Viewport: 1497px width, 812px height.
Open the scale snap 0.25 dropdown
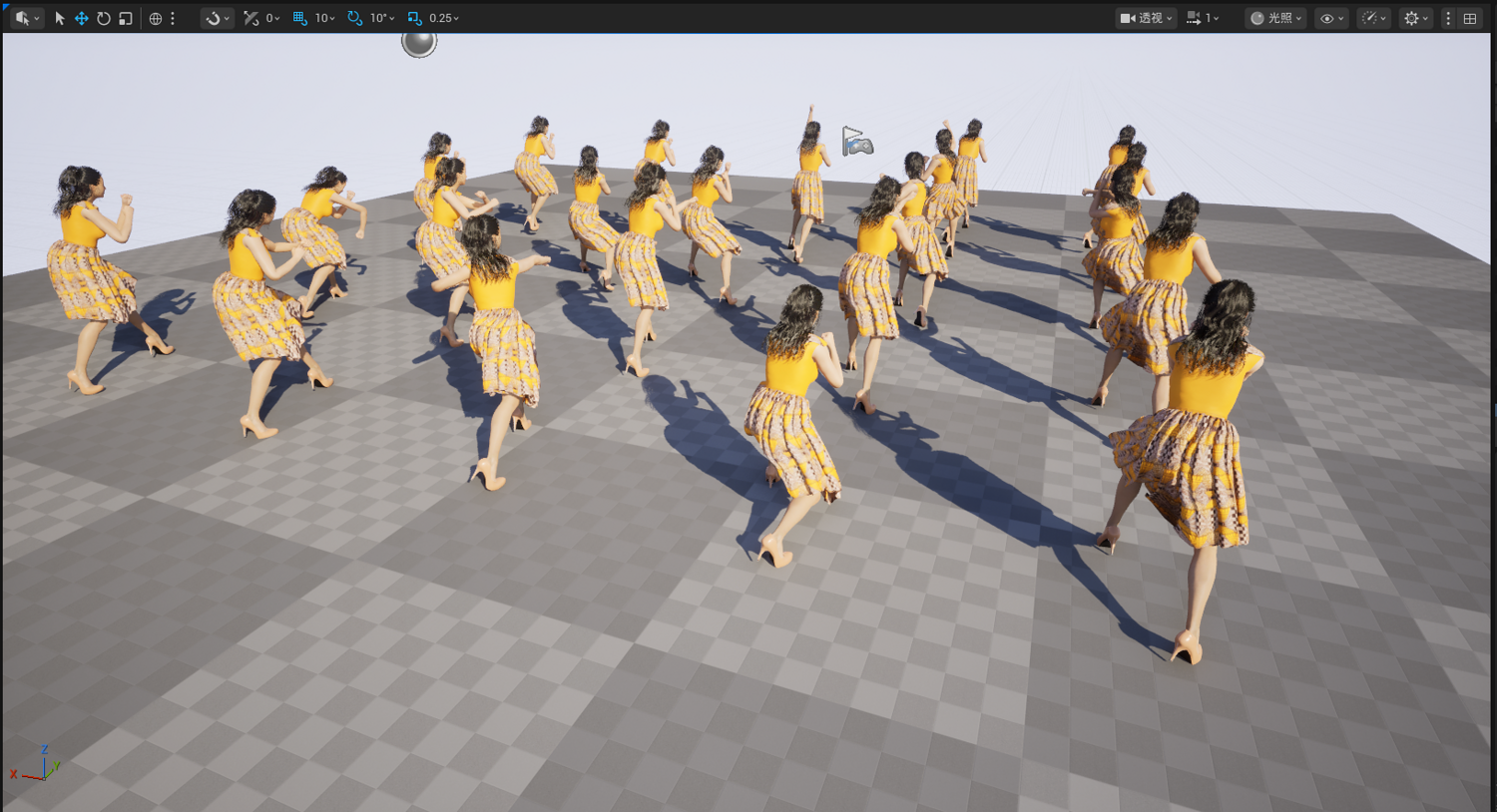coord(444,18)
